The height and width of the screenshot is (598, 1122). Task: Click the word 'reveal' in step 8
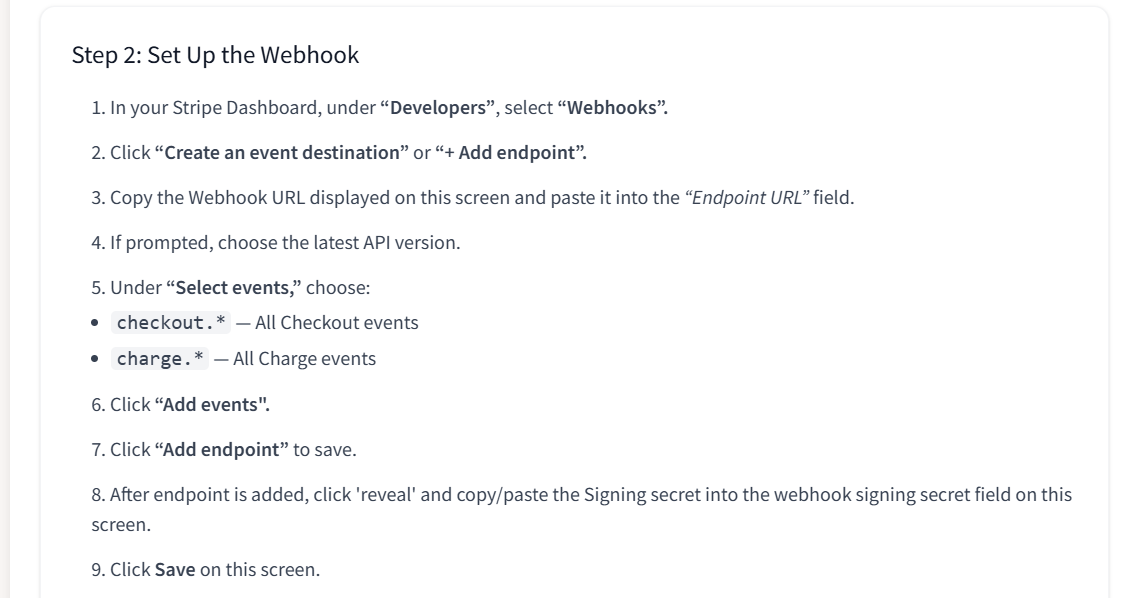[x=386, y=495]
